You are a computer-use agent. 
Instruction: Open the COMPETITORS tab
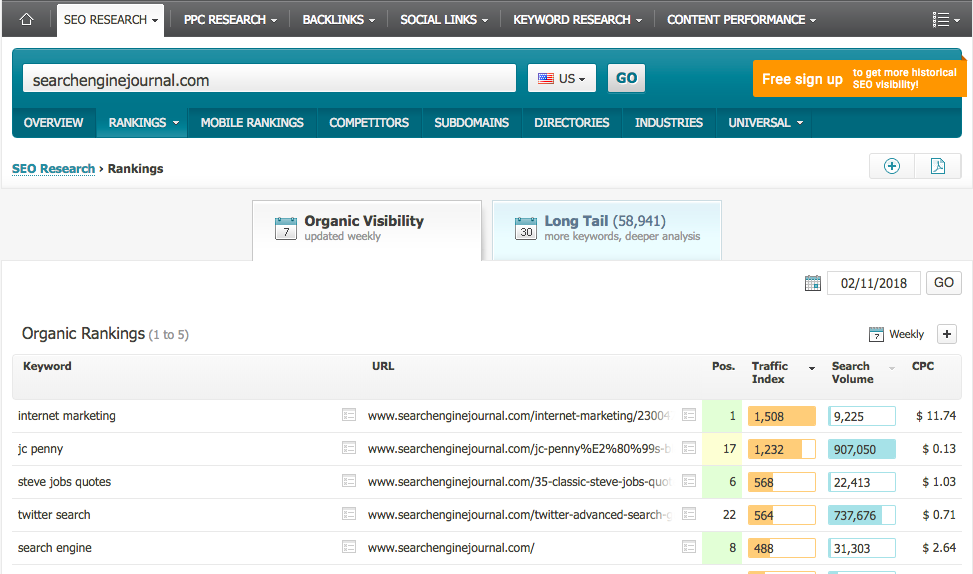369,123
